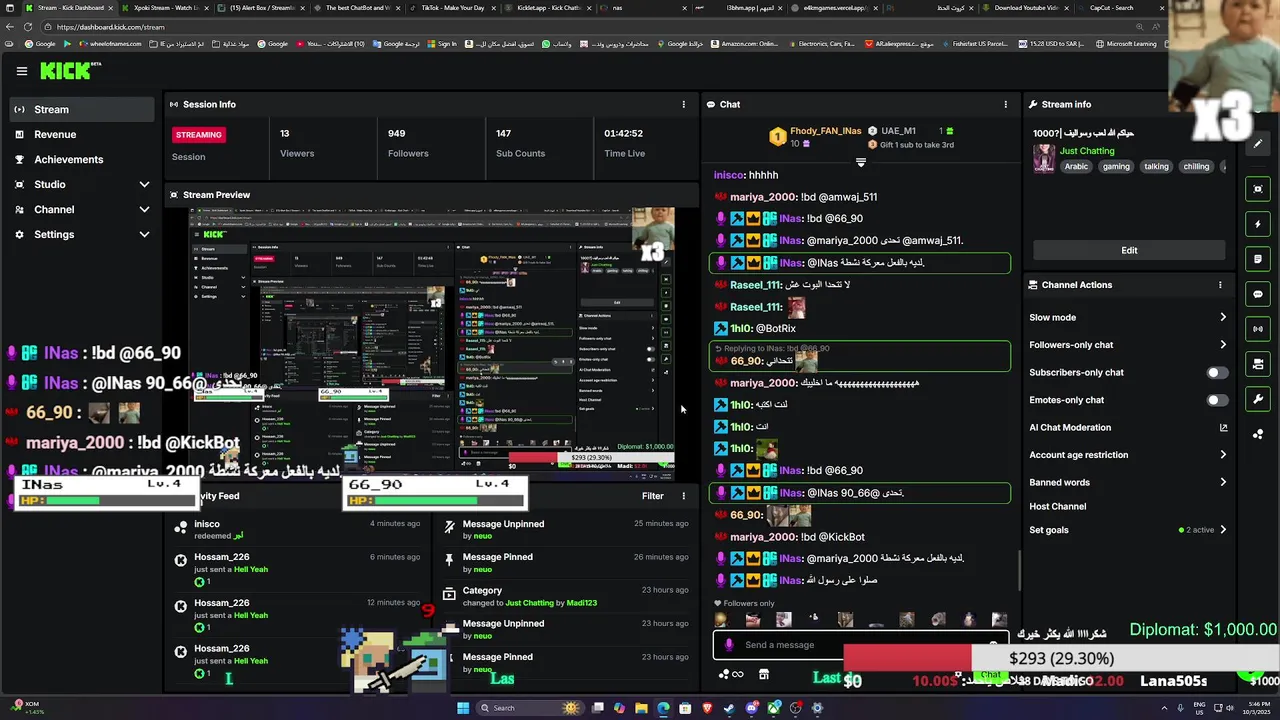The width and height of the screenshot is (1280, 720).
Task: Open Discord from the taskbar
Action: (752, 708)
